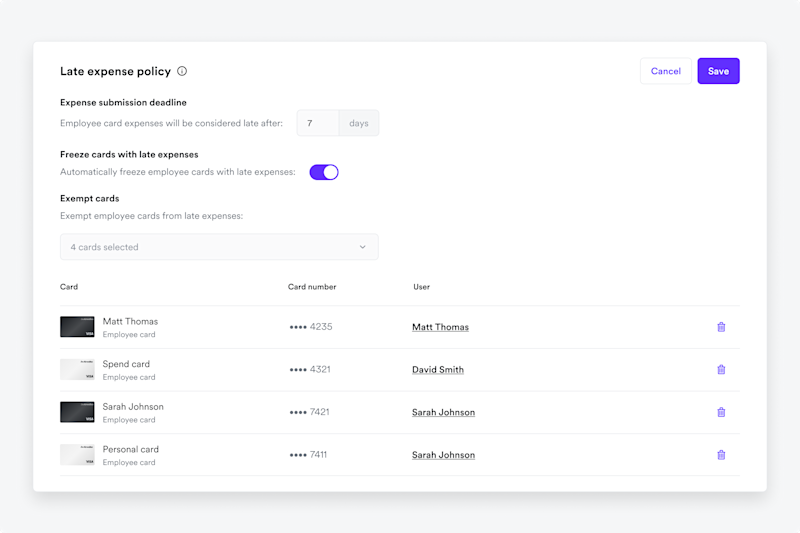Click the Personal card light thumbnail
Viewport: 800px width, 533px height.
[x=77, y=455]
